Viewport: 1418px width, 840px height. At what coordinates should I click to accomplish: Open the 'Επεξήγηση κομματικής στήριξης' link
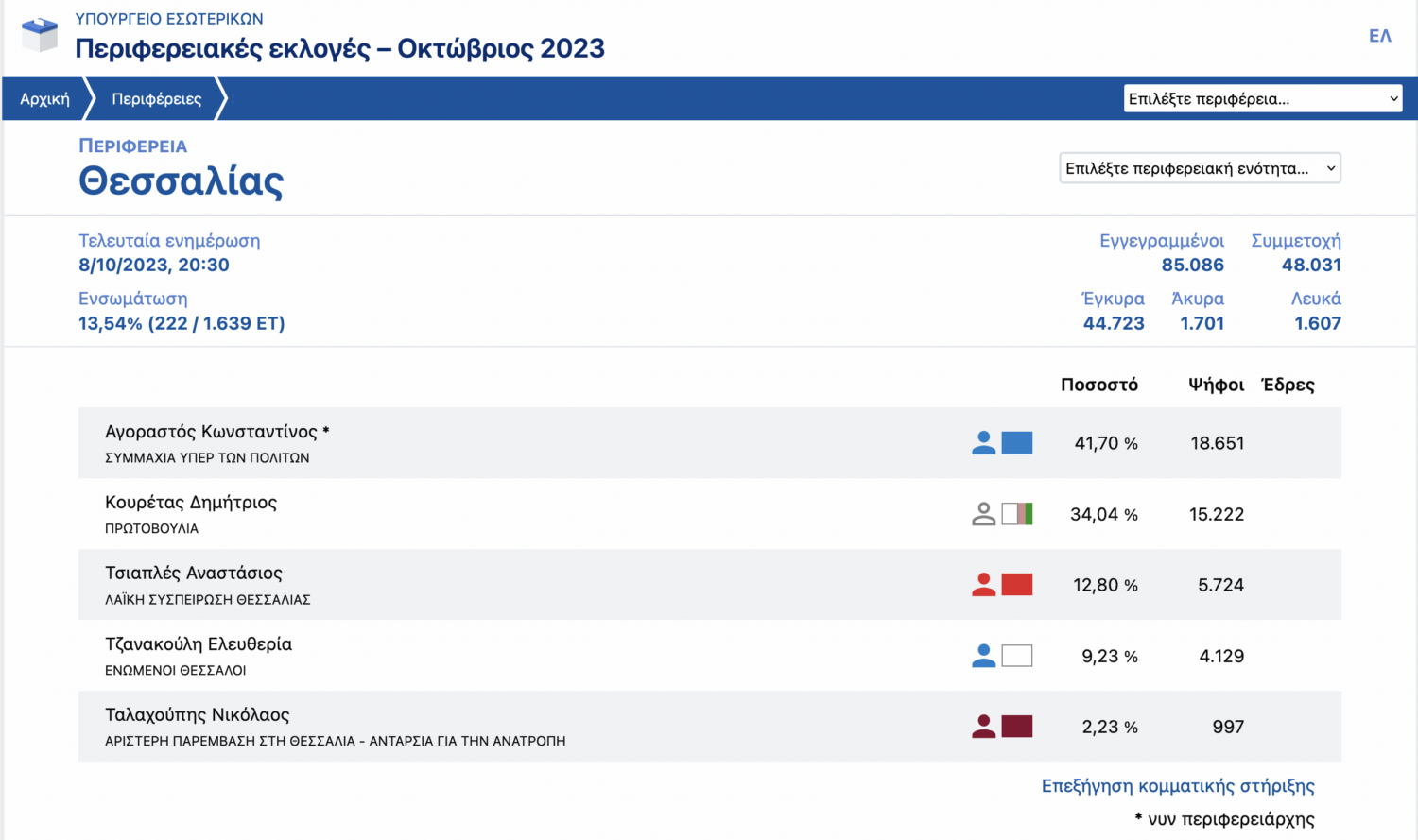(1178, 786)
